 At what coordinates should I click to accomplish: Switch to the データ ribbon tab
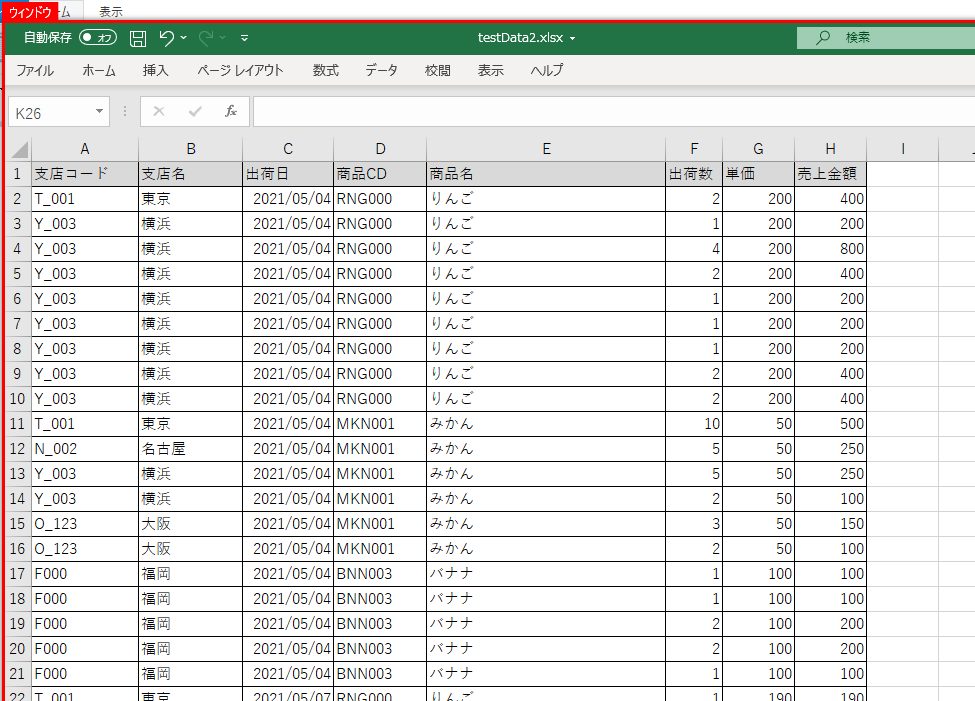(x=381, y=70)
